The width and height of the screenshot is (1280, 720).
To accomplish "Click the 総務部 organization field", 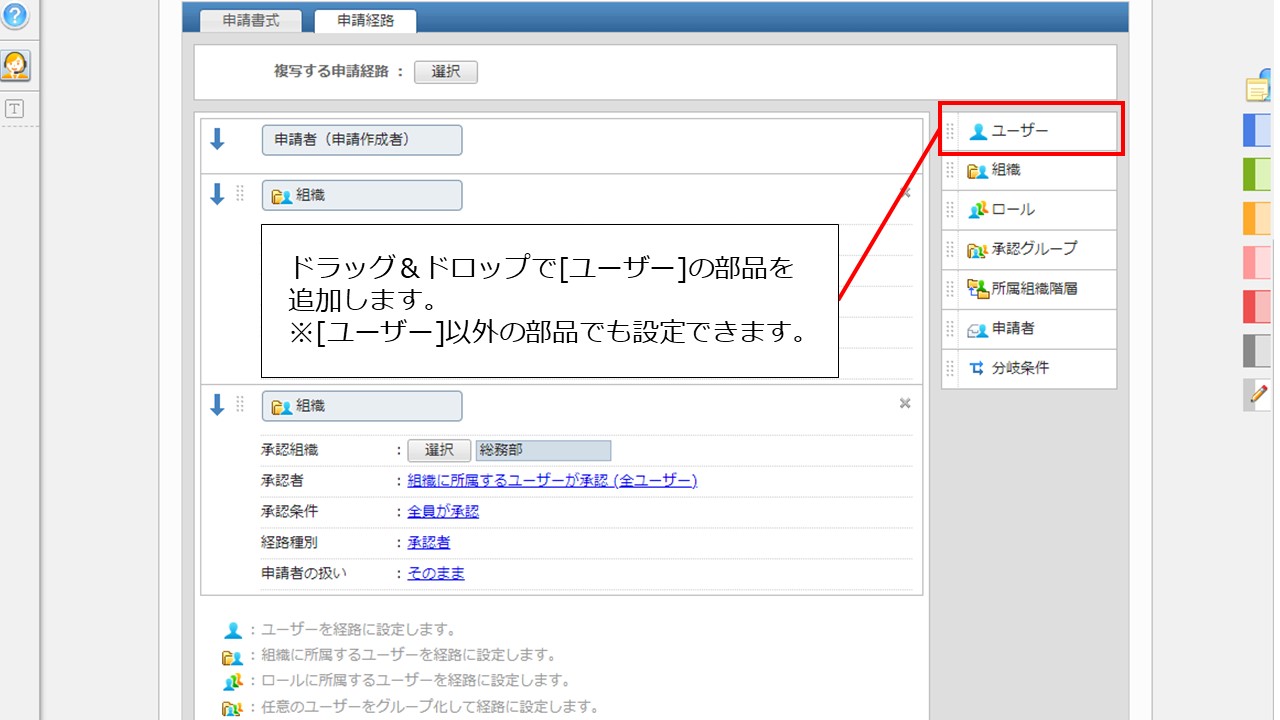I will (543, 451).
